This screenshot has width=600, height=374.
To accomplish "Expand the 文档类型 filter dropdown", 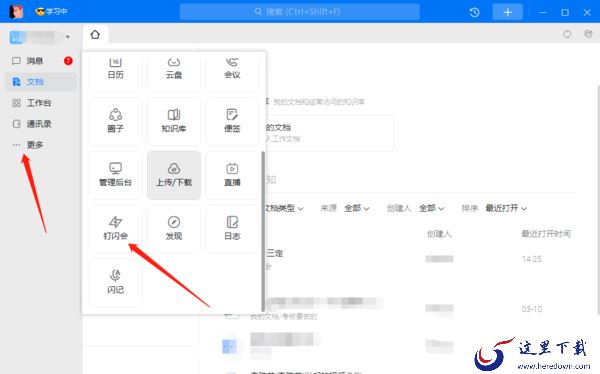I will tap(284, 208).
